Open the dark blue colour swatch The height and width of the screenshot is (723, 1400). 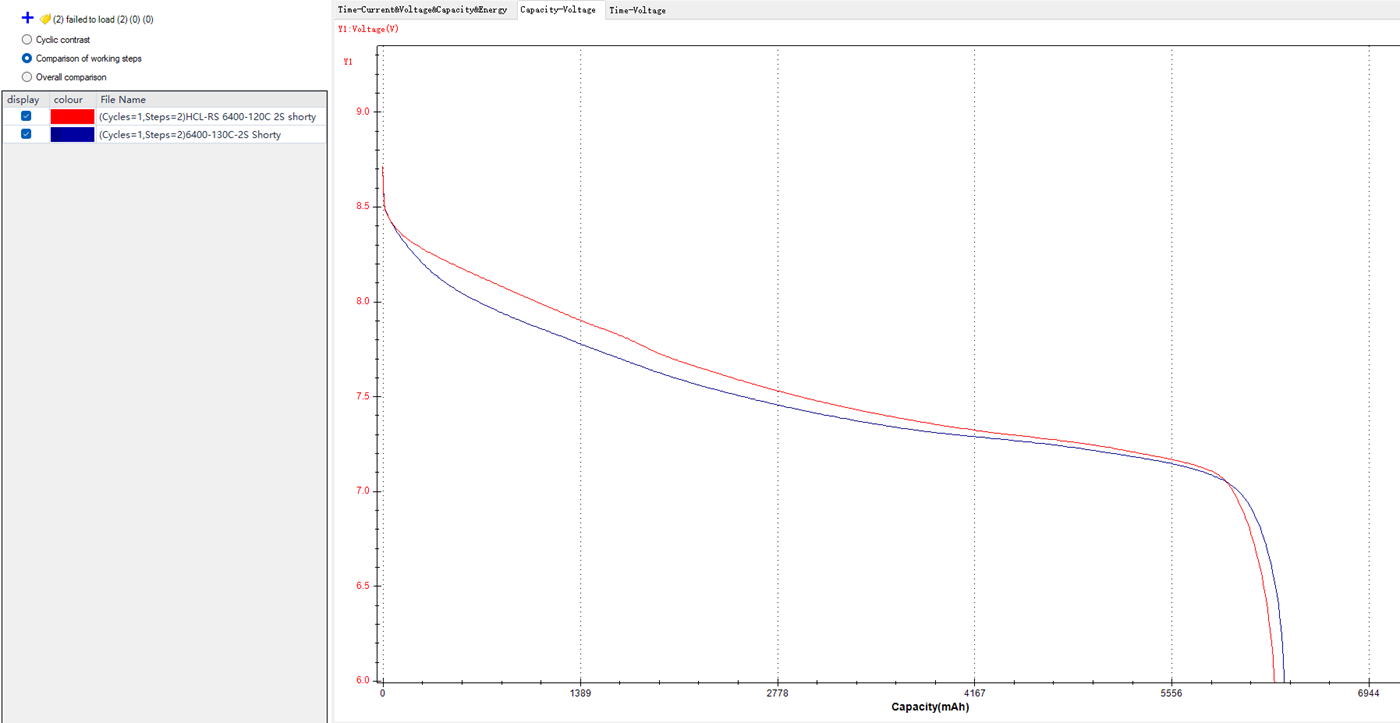72,135
